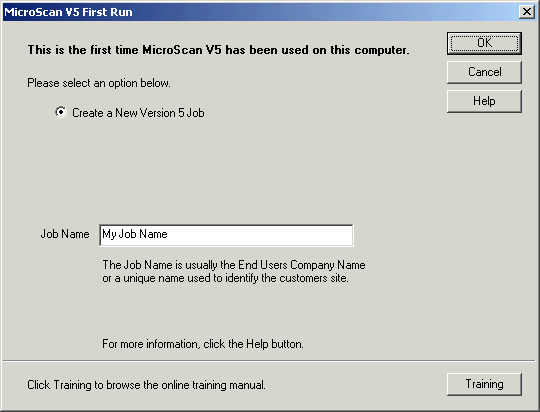
Task: Click the 'For more information' help hint text
Action: coord(203,344)
